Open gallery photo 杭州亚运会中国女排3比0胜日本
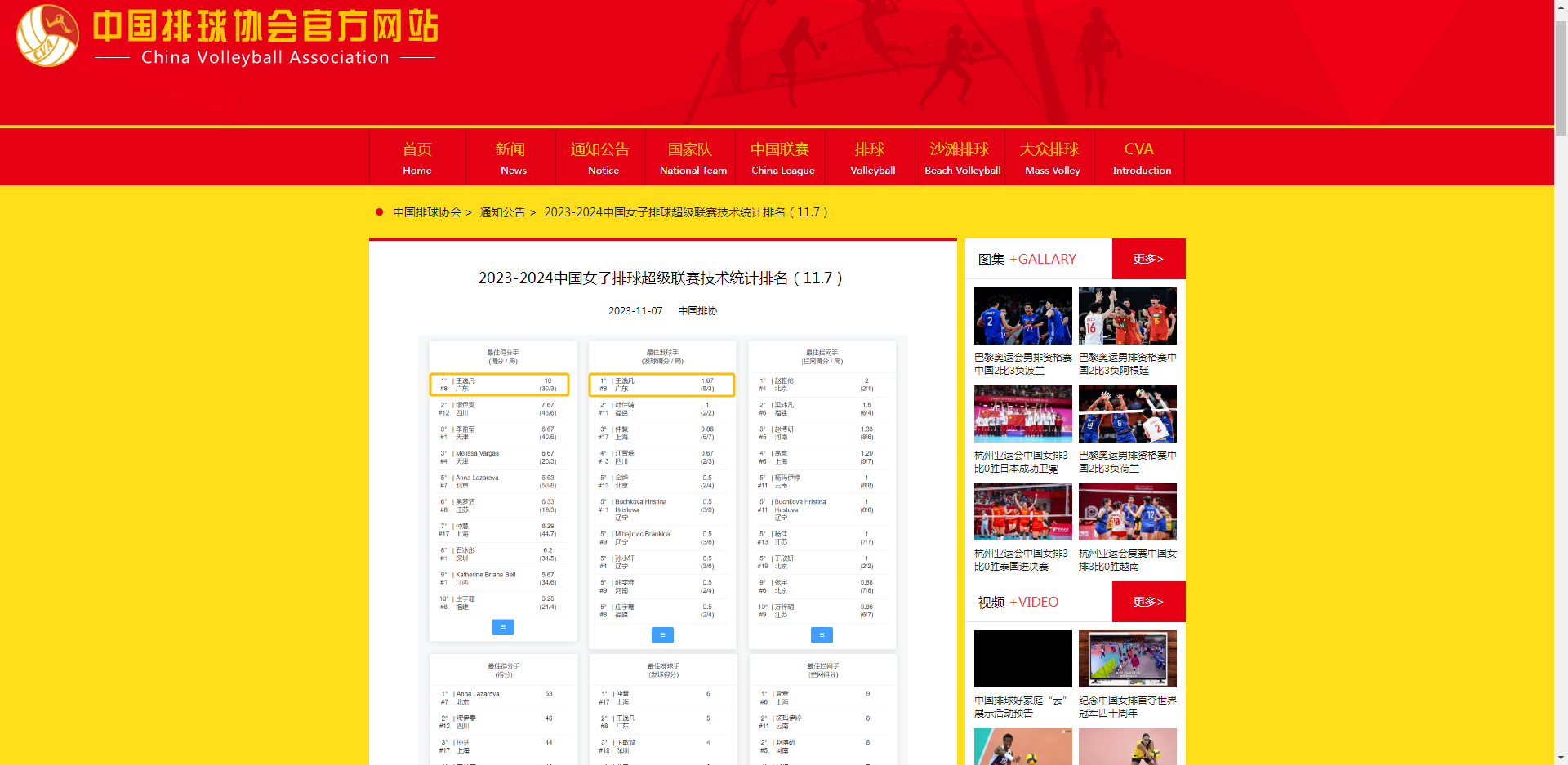The width and height of the screenshot is (1568, 765). tap(1023, 414)
